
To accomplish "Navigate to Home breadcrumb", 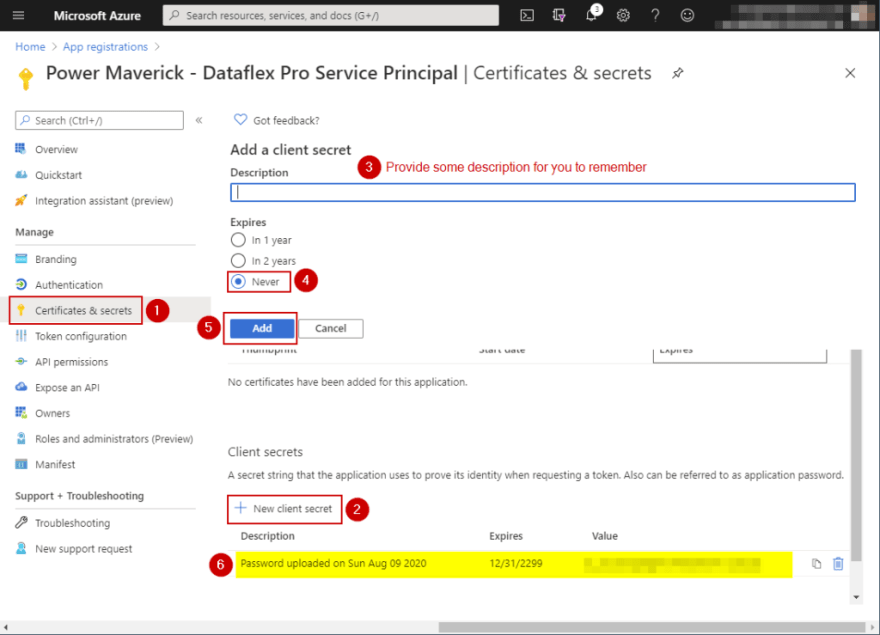I will 30,47.
